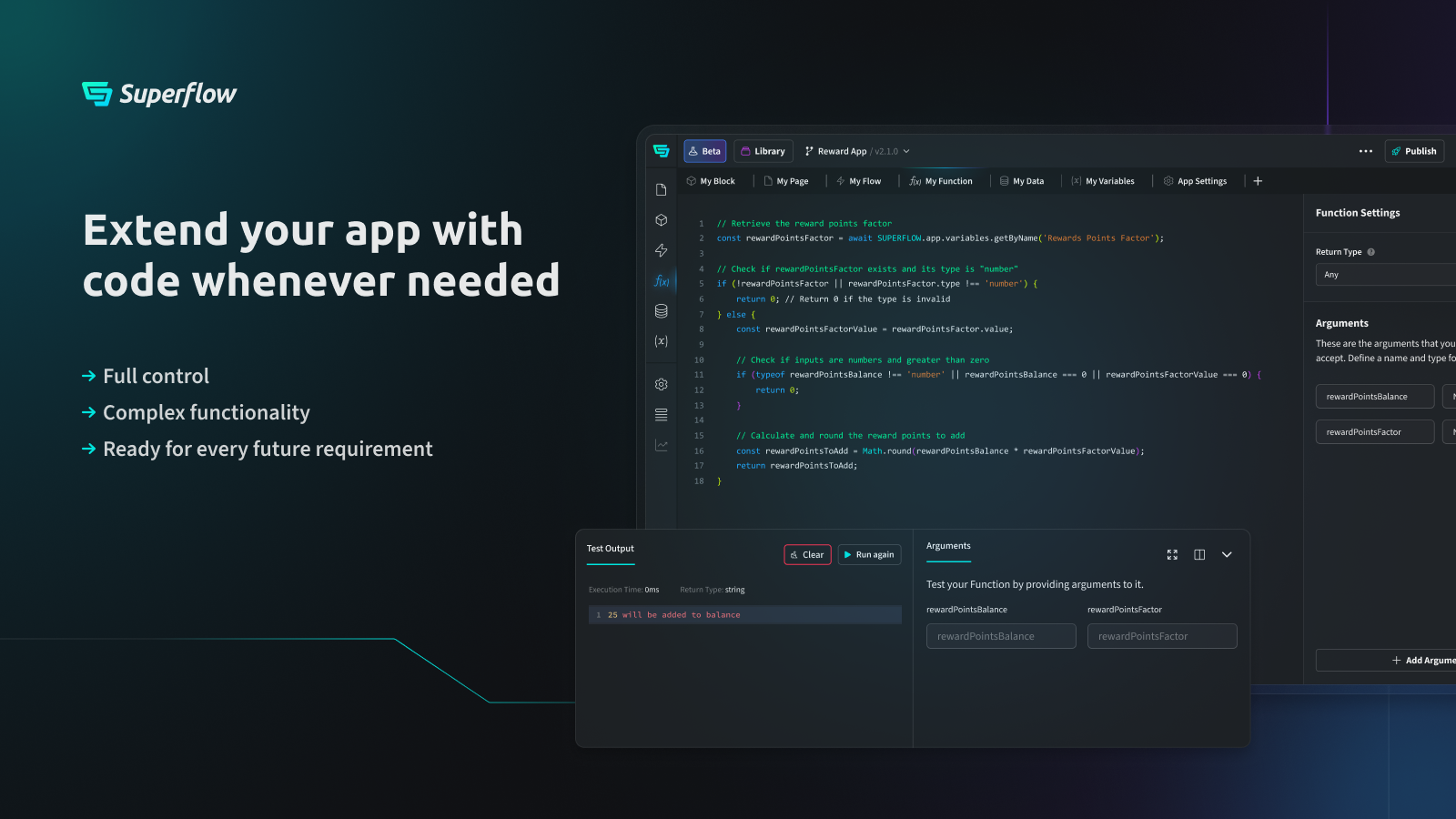Toggle the split panel layout icon
Image resolution: width=1456 pixels, height=819 pixels.
click(x=1199, y=555)
